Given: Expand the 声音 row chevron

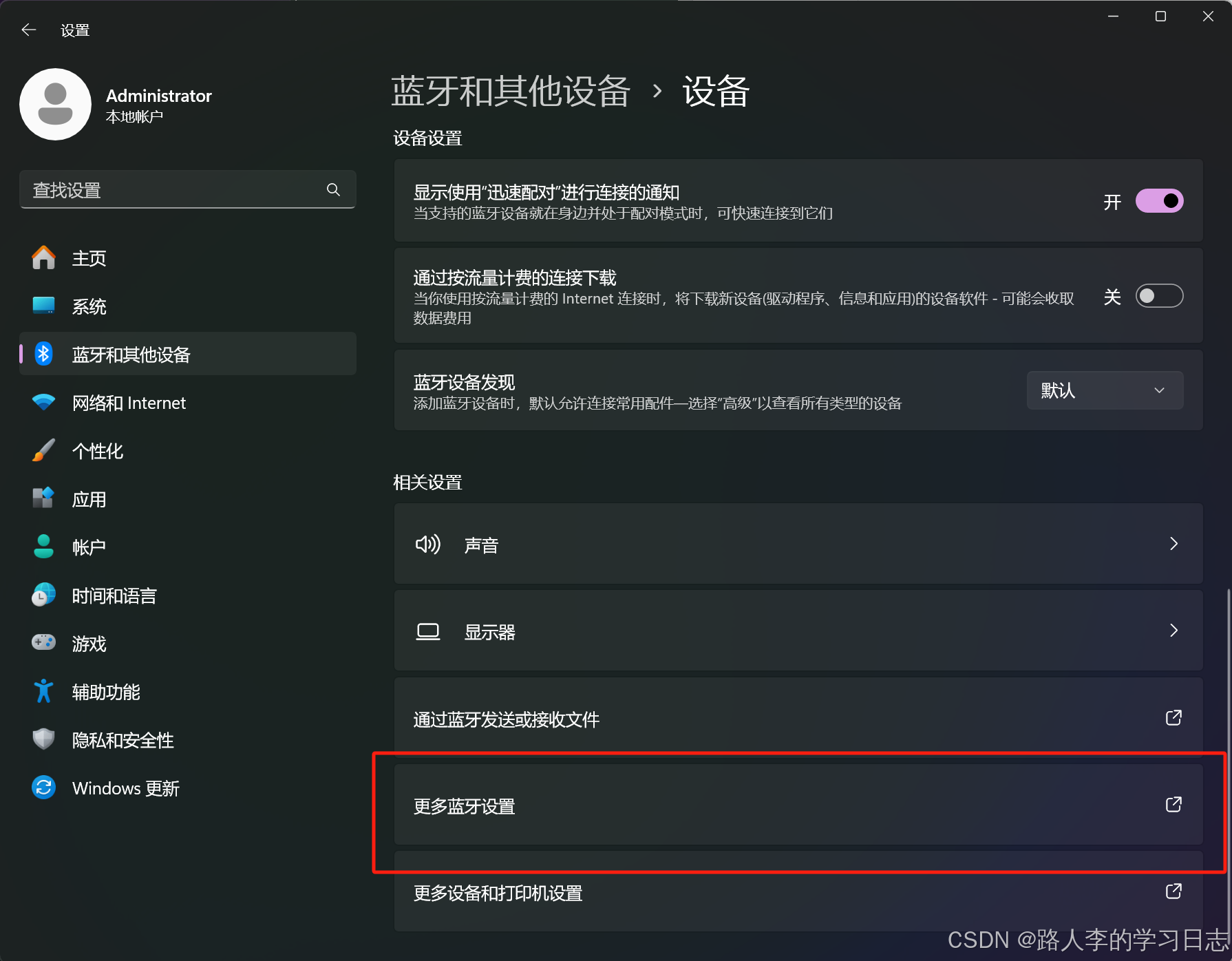Looking at the screenshot, I should 1173,544.
